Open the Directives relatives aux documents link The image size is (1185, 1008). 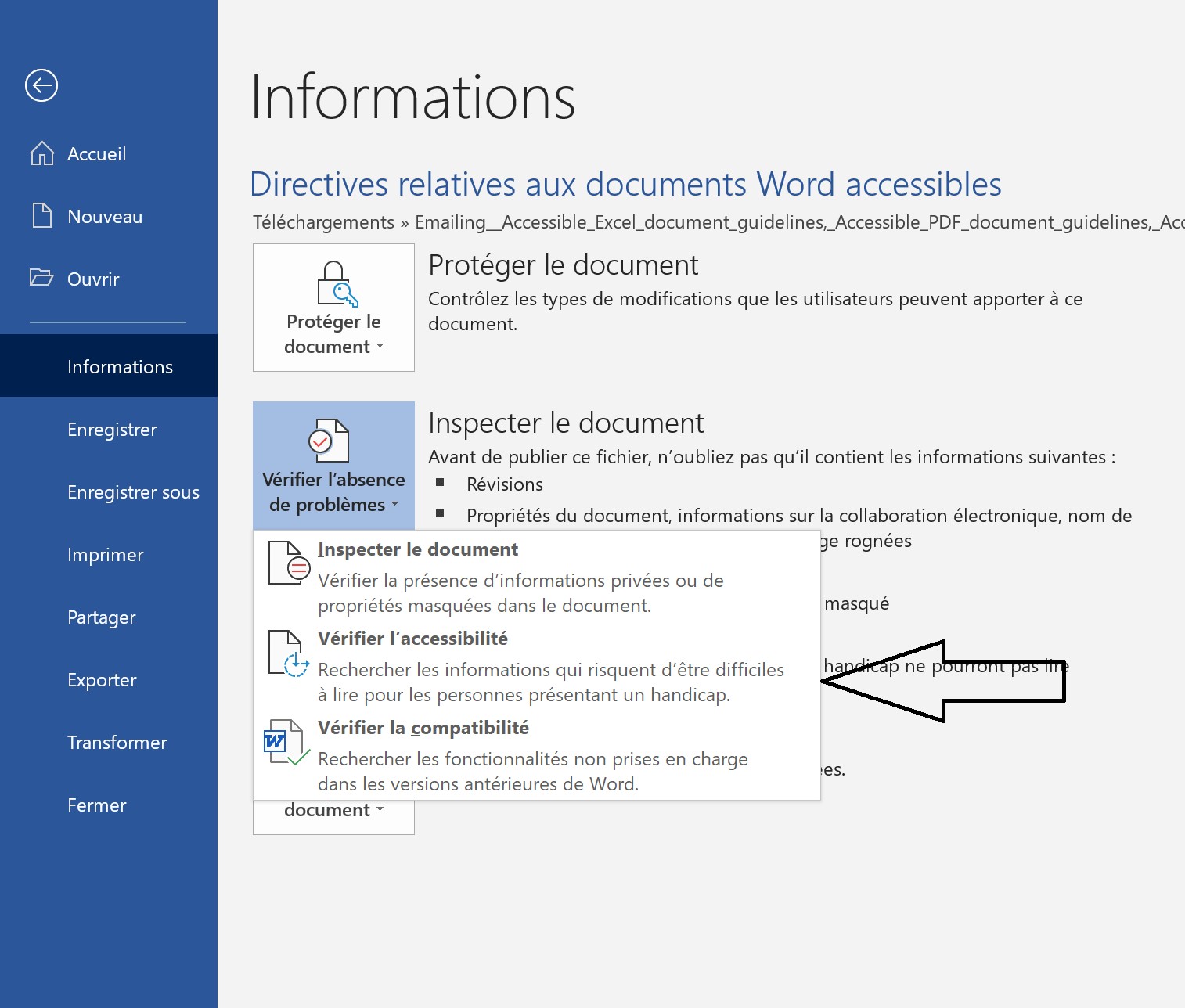[625, 184]
